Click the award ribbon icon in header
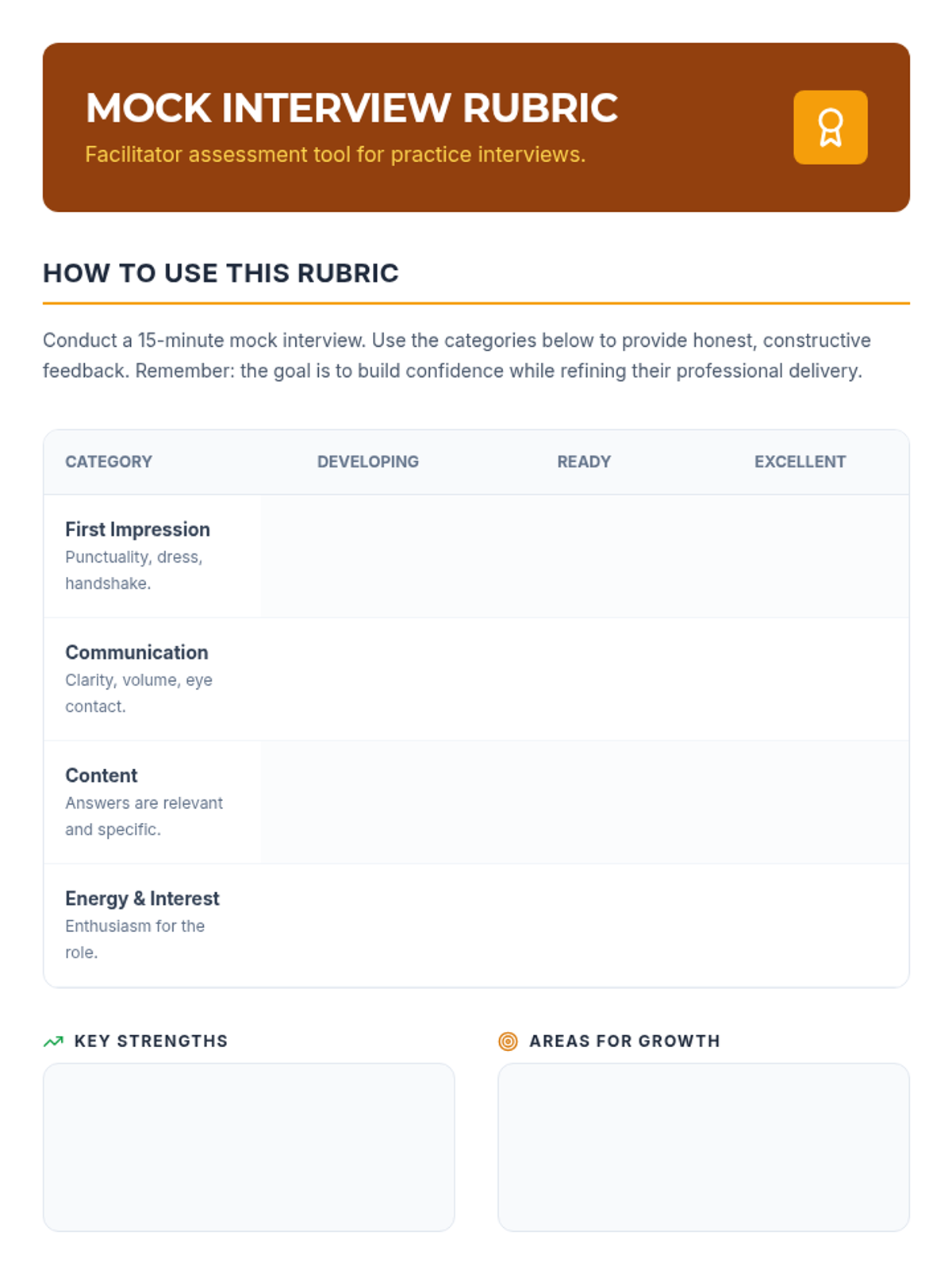 click(x=830, y=128)
